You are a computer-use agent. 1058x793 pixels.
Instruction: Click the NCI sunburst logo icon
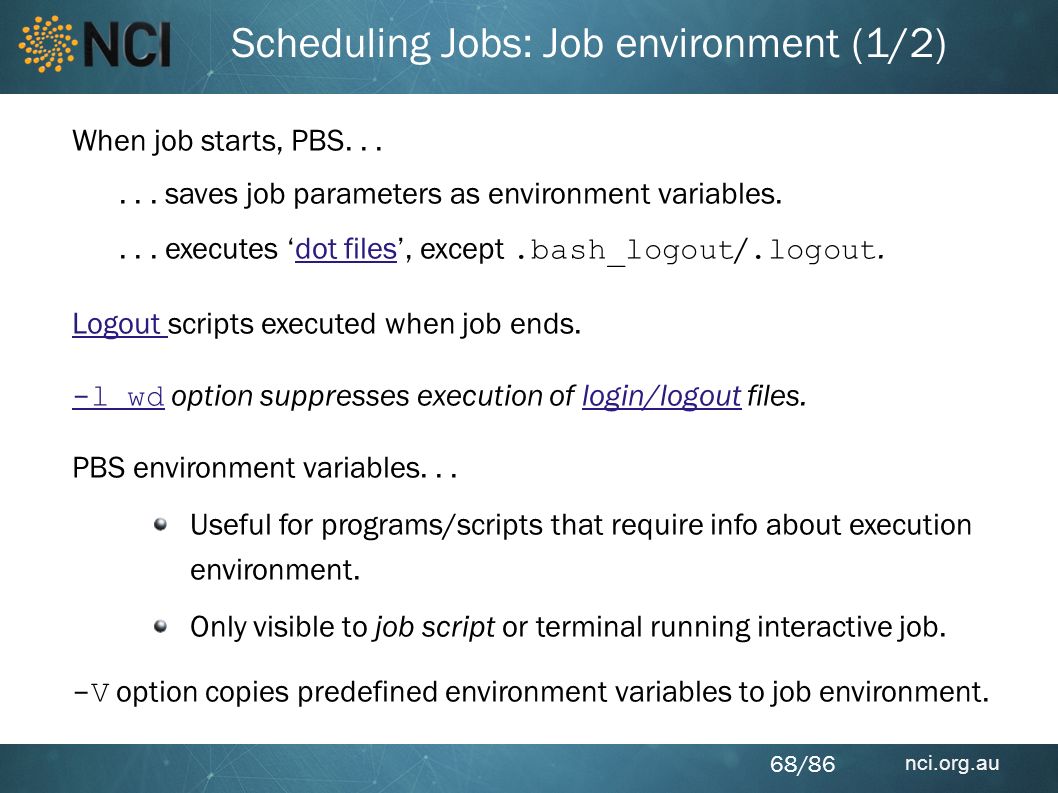coord(47,44)
